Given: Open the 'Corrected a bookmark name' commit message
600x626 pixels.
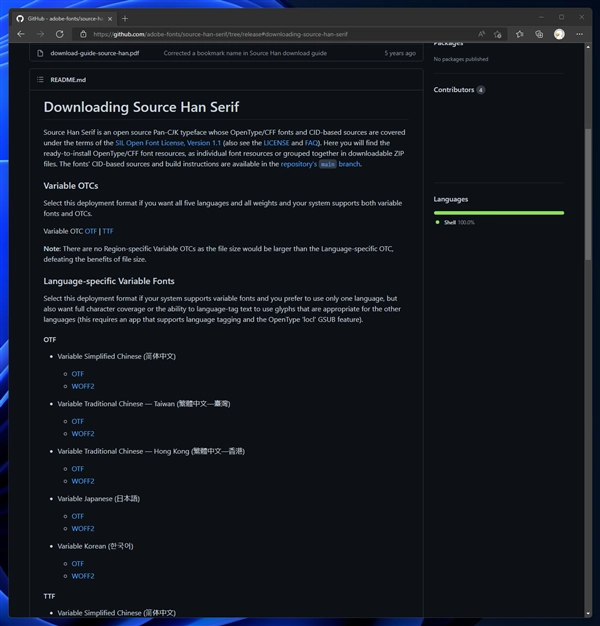Looking at the screenshot, I should [x=245, y=53].
